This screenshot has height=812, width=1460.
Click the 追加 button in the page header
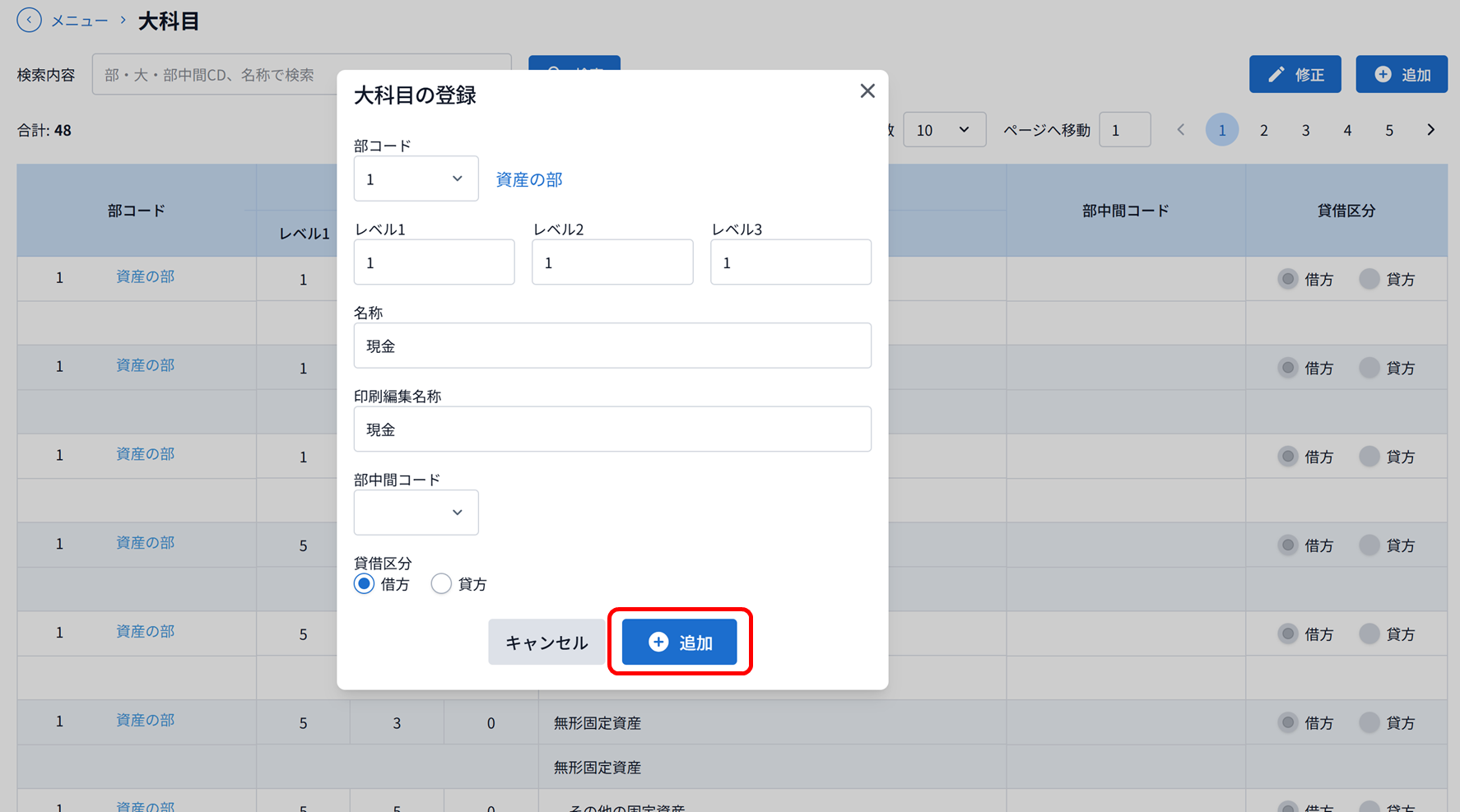pyautogui.click(x=1402, y=75)
